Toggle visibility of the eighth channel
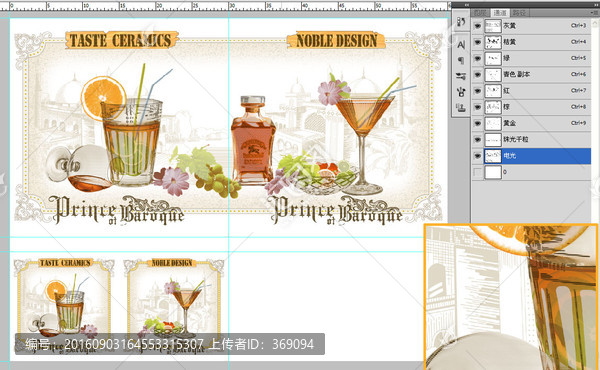Screen dimensions: 600x370 [x=477, y=139]
